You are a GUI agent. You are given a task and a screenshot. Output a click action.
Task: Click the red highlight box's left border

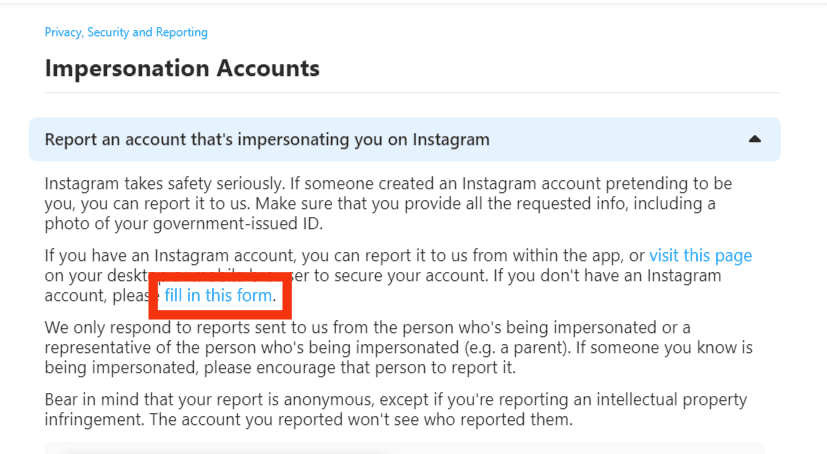153,295
